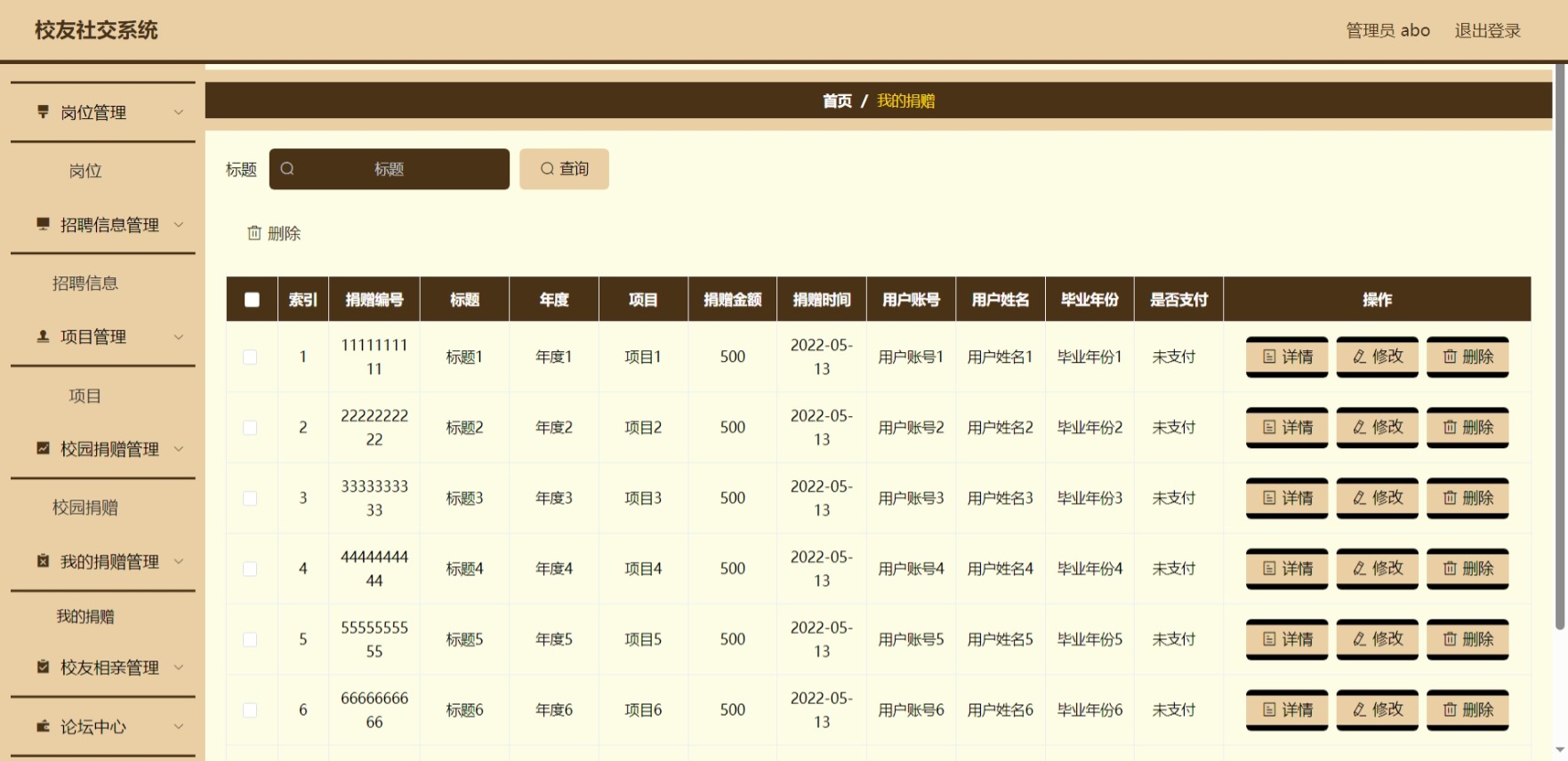The height and width of the screenshot is (761, 1568).
Task: Edit row 标题2 via 修改
Action: point(1377,428)
